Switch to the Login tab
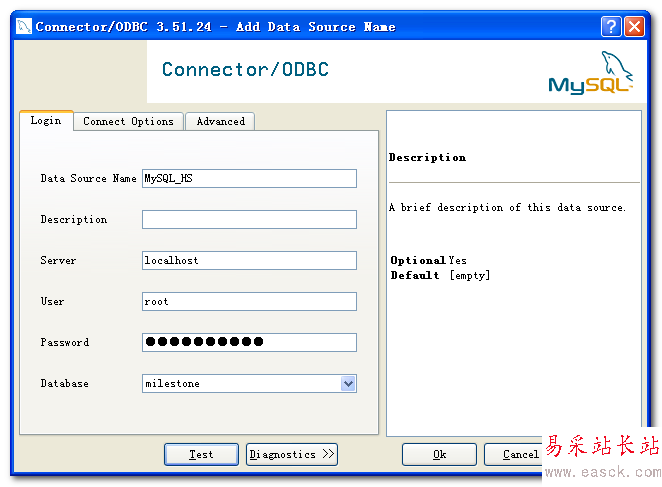 click(x=46, y=121)
